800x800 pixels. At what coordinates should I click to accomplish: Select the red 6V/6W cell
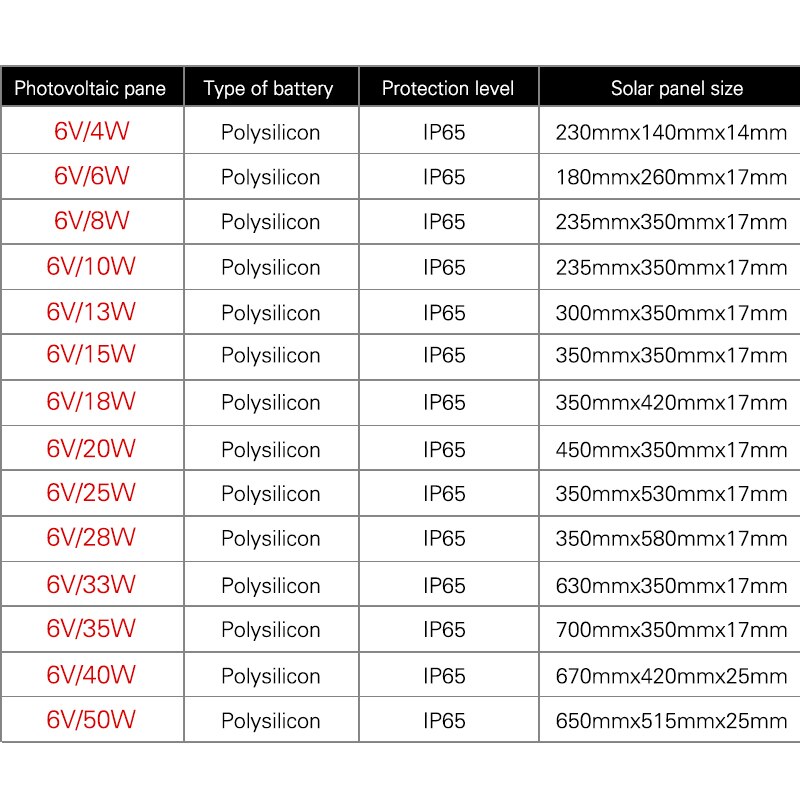tap(91, 176)
